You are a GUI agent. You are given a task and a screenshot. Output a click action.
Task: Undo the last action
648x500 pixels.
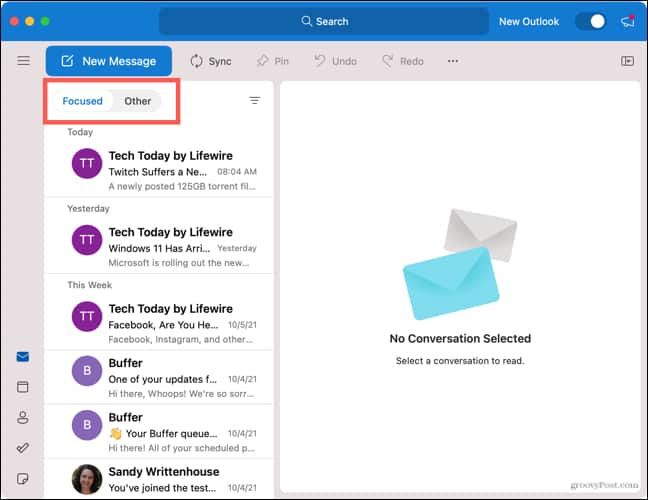tap(335, 61)
